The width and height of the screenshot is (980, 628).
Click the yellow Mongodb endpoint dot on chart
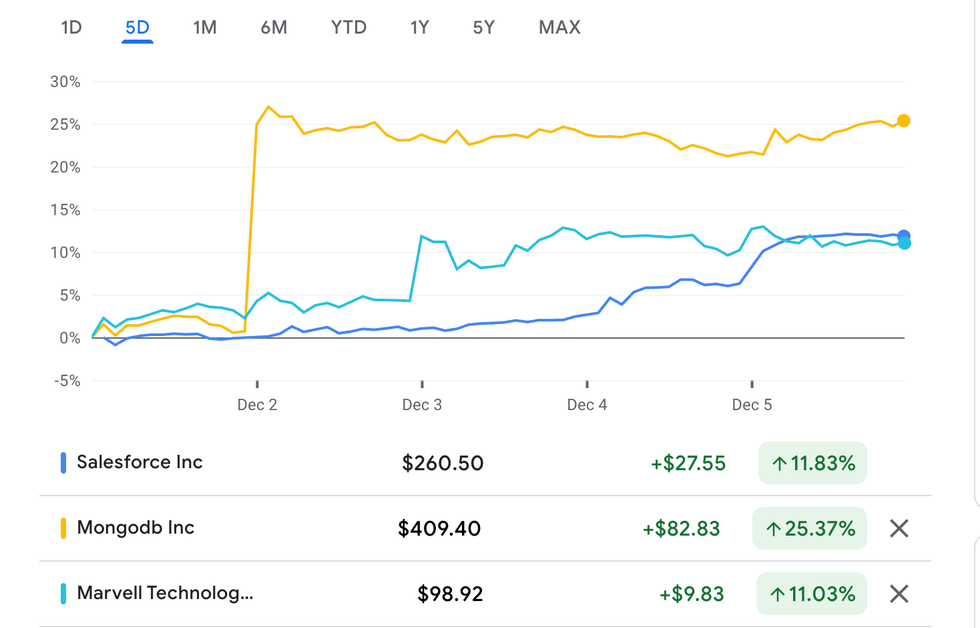(904, 121)
